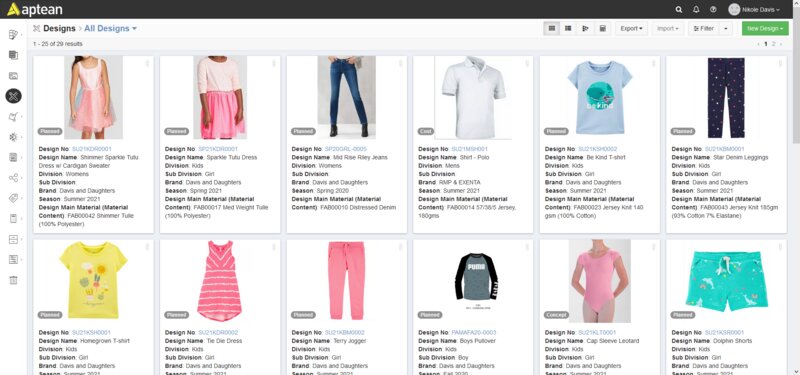
Task: Go to page 2 of results
Action: (773, 44)
